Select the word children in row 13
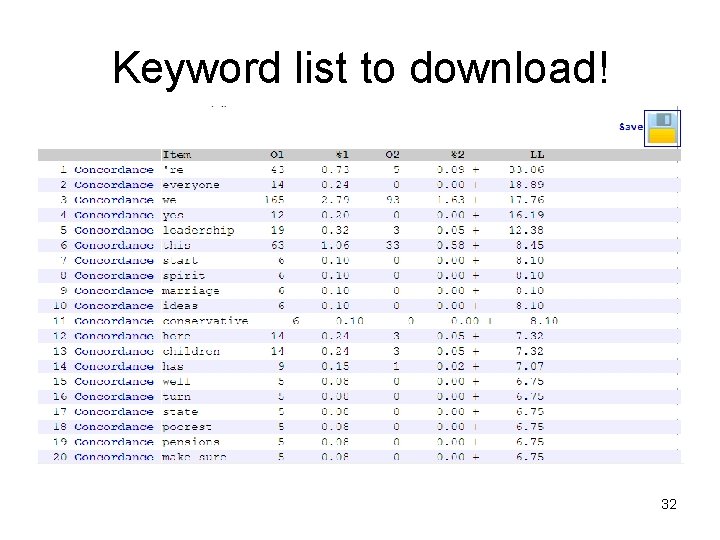This screenshot has height=540, width=720. click(191, 352)
